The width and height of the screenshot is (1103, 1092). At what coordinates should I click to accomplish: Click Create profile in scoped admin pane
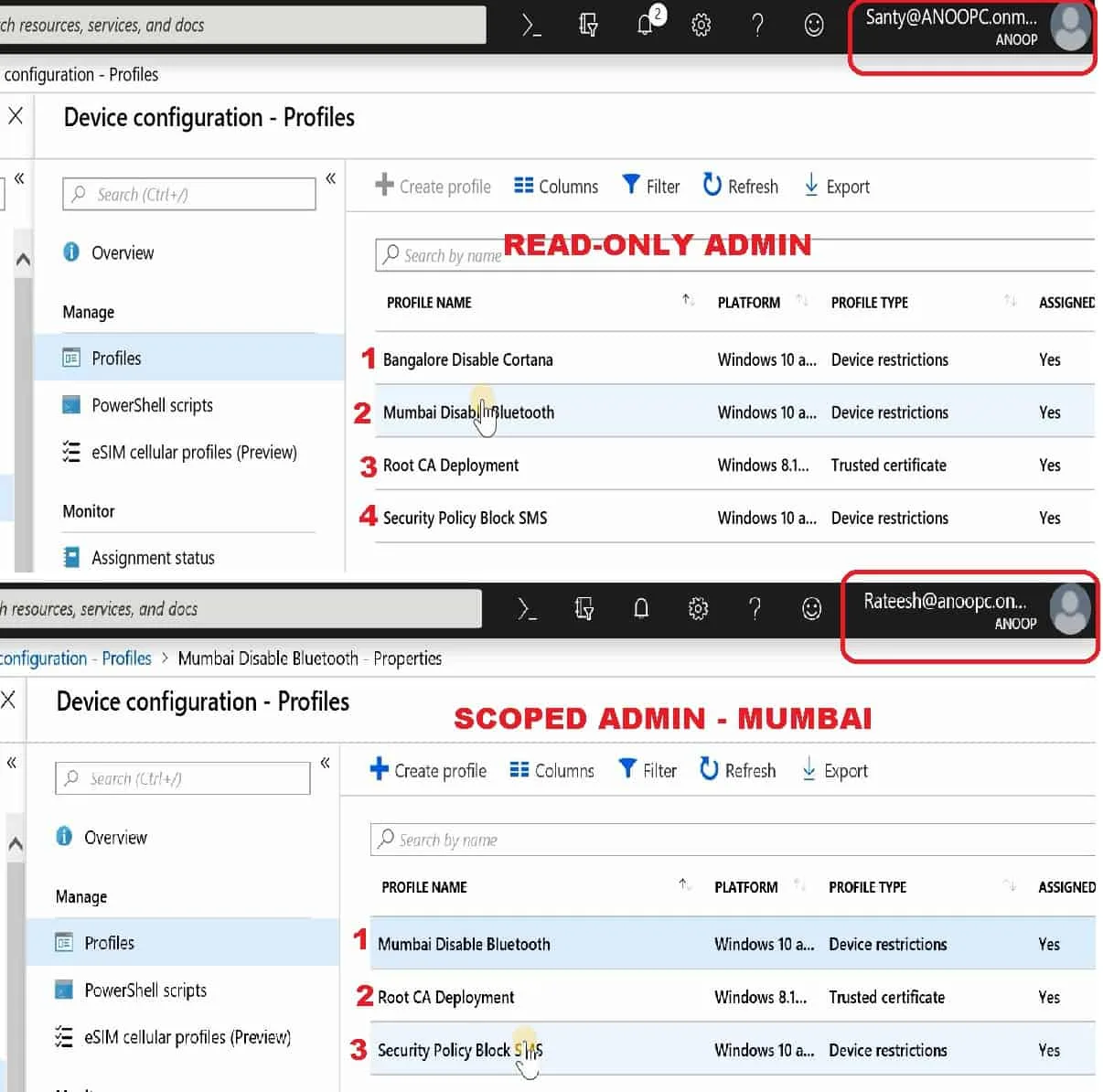428,770
